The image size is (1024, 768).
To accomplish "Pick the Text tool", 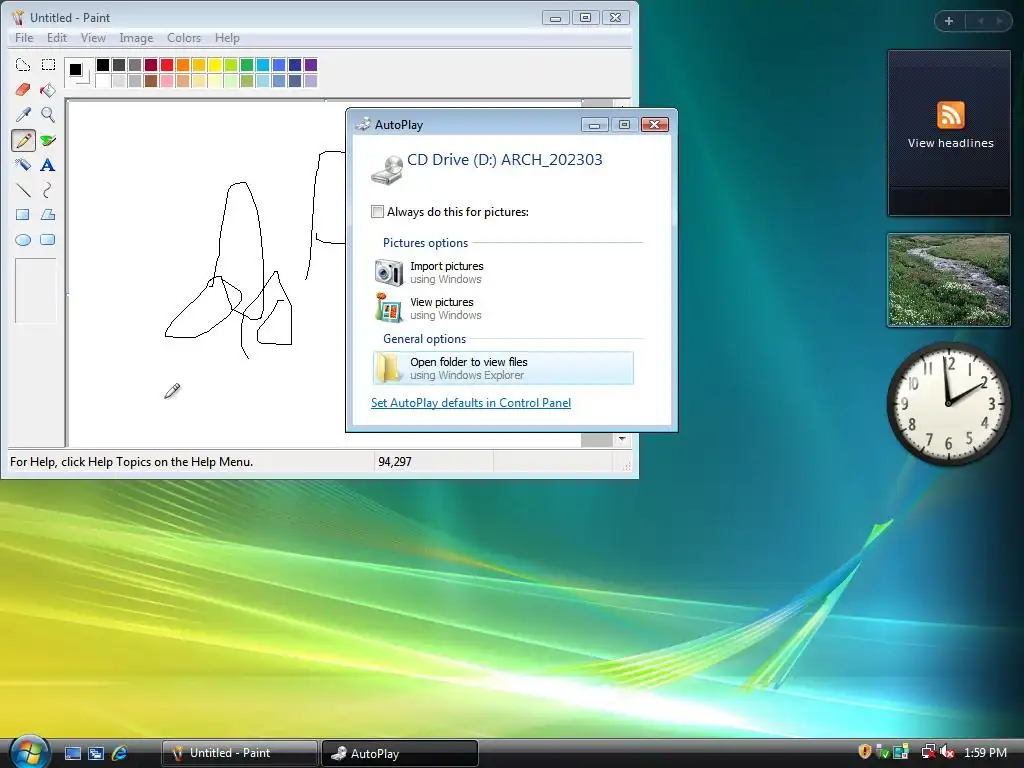I will [48, 165].
